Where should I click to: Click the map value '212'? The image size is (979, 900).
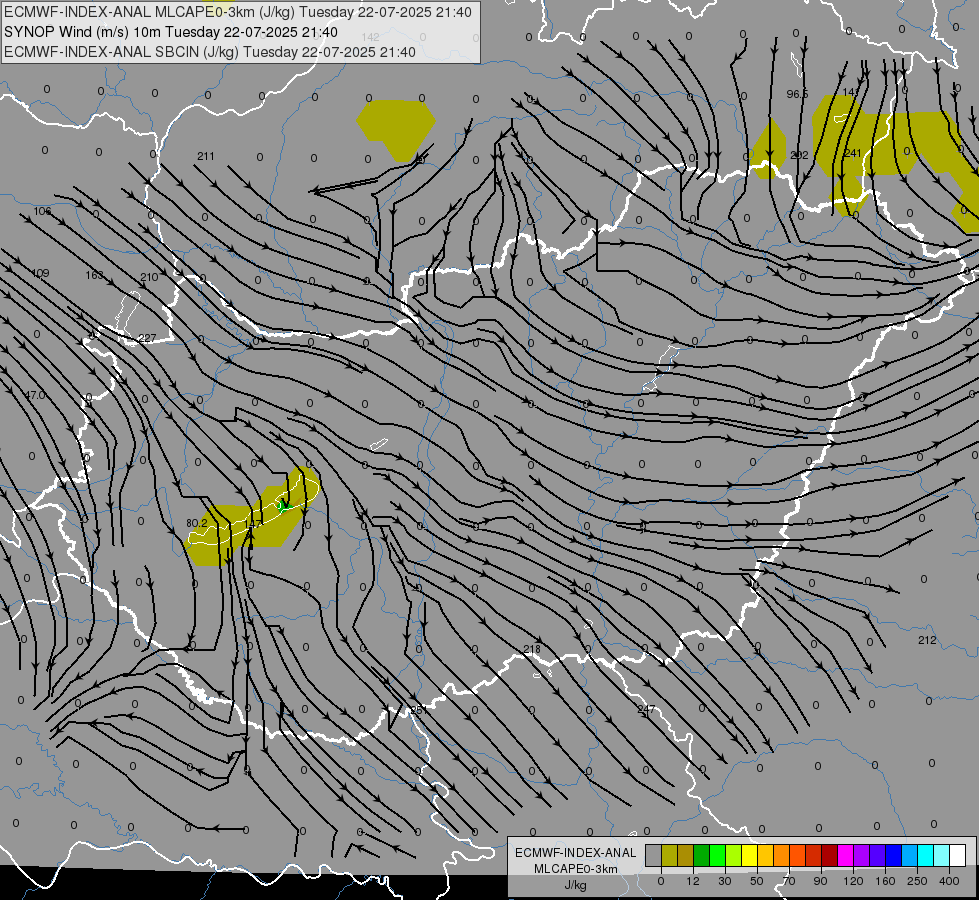(927, 640)
